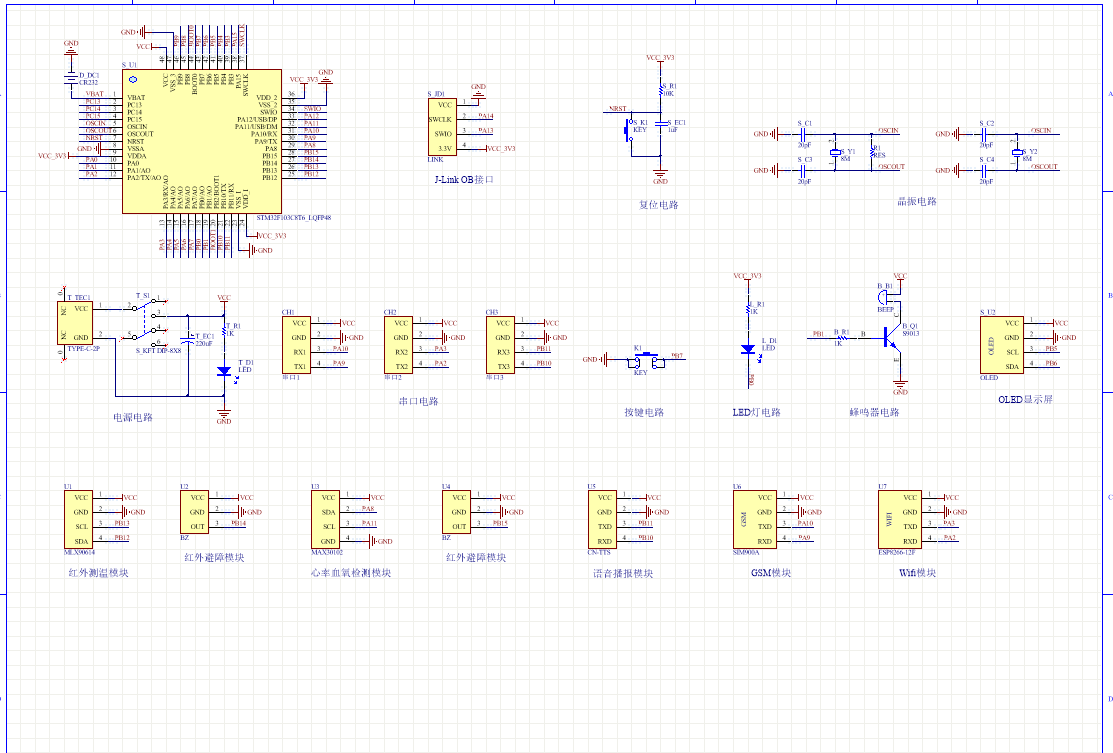Select the '晶振电路' section label
This screenshot has width=1113, height=753.
tap(917, 201)
